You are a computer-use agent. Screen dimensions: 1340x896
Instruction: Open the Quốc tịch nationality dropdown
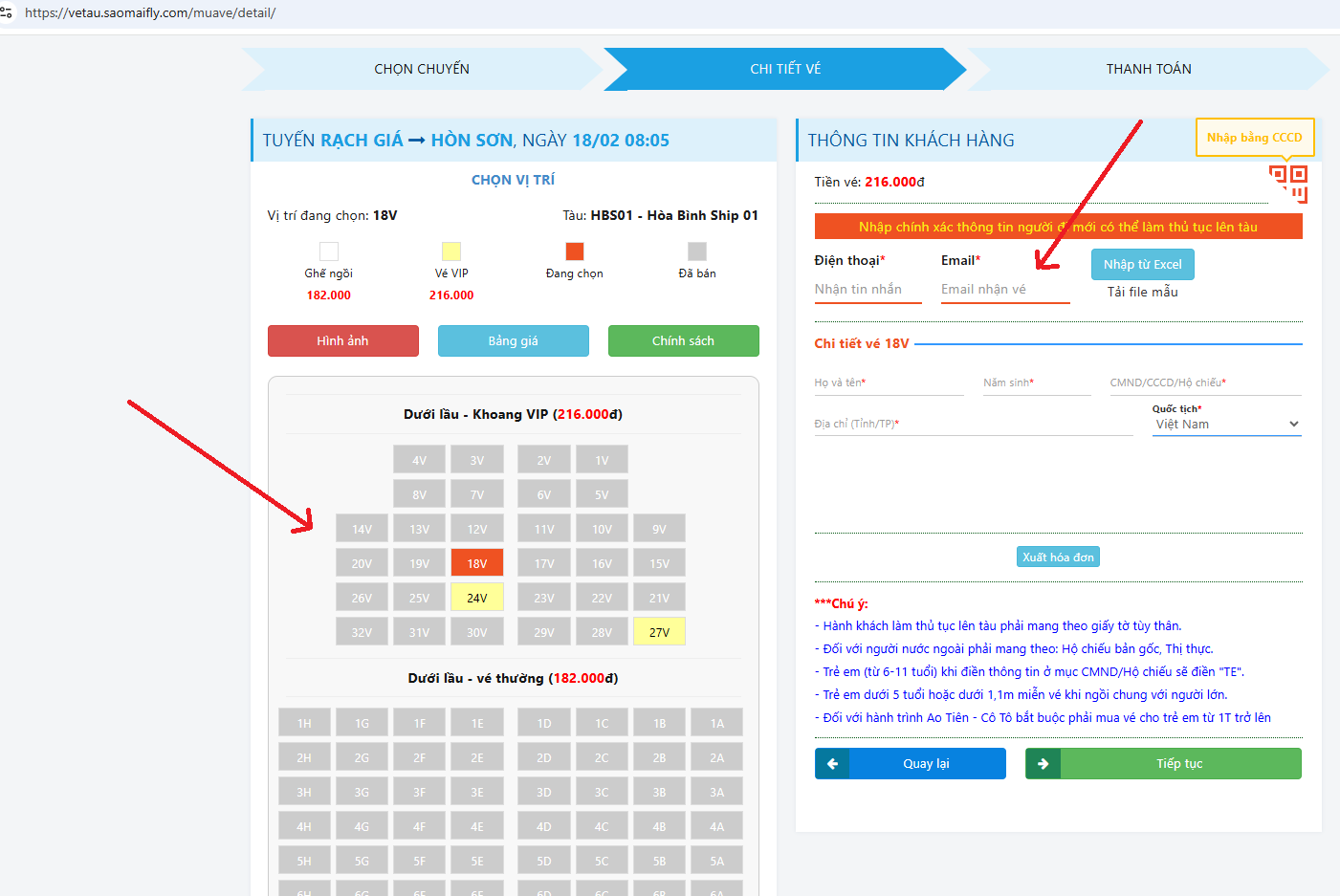1226,425
